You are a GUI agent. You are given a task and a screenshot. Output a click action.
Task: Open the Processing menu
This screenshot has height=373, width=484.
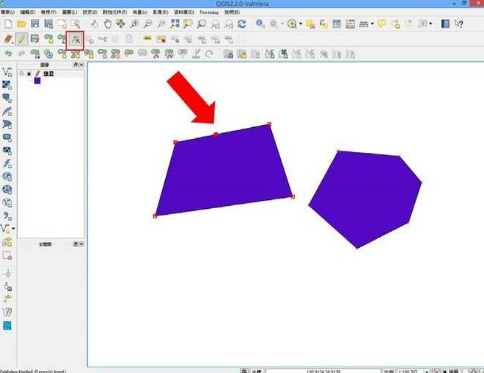(209, 12)
